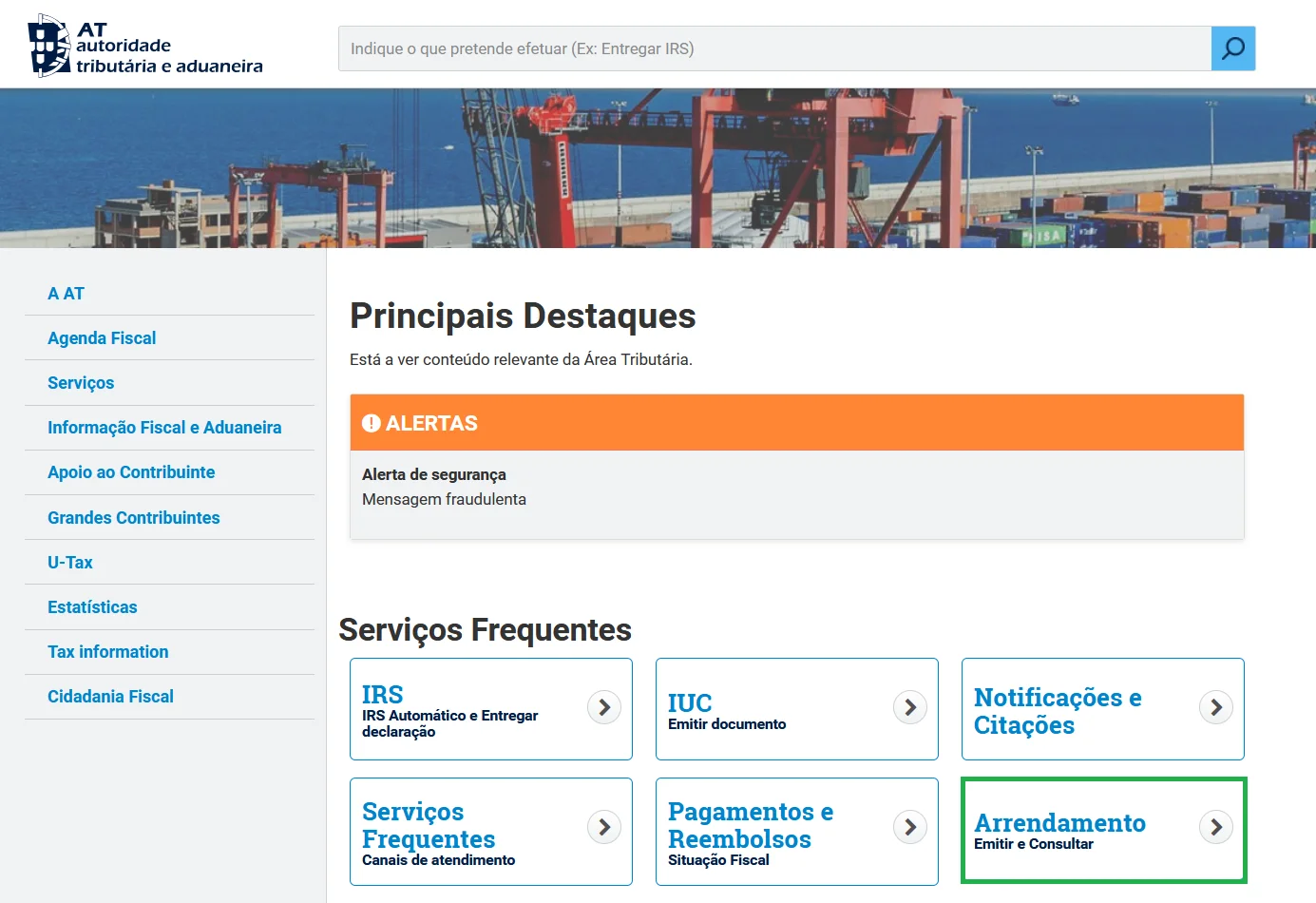Click the Mensagem fraudulenta alert link
1316x903 pixels.
(444, 500)
